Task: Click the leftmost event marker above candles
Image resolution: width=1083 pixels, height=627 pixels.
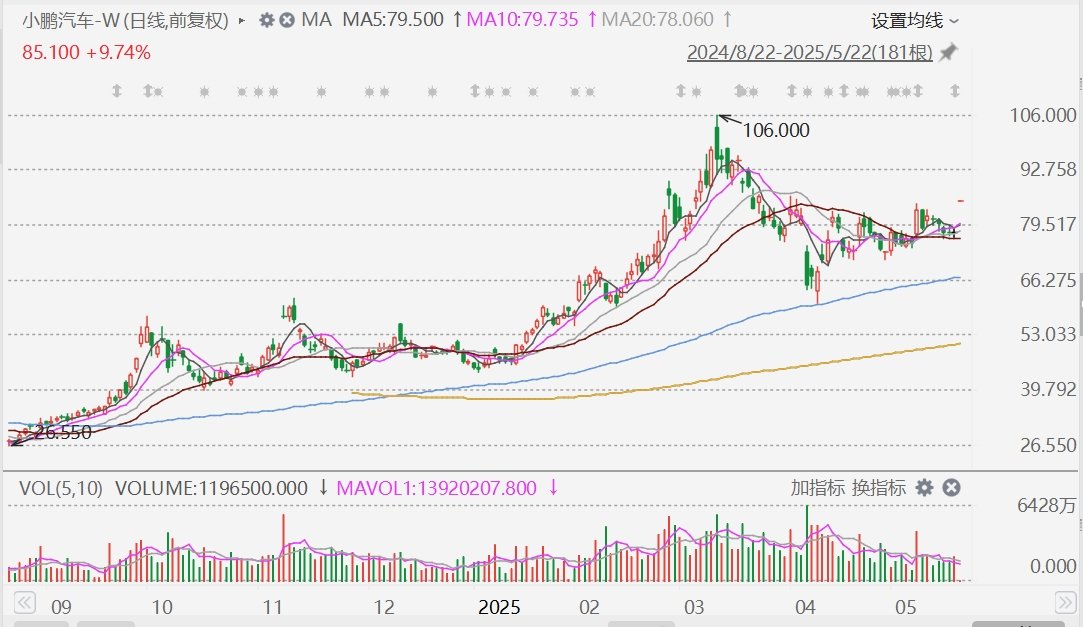Action: 117,92
